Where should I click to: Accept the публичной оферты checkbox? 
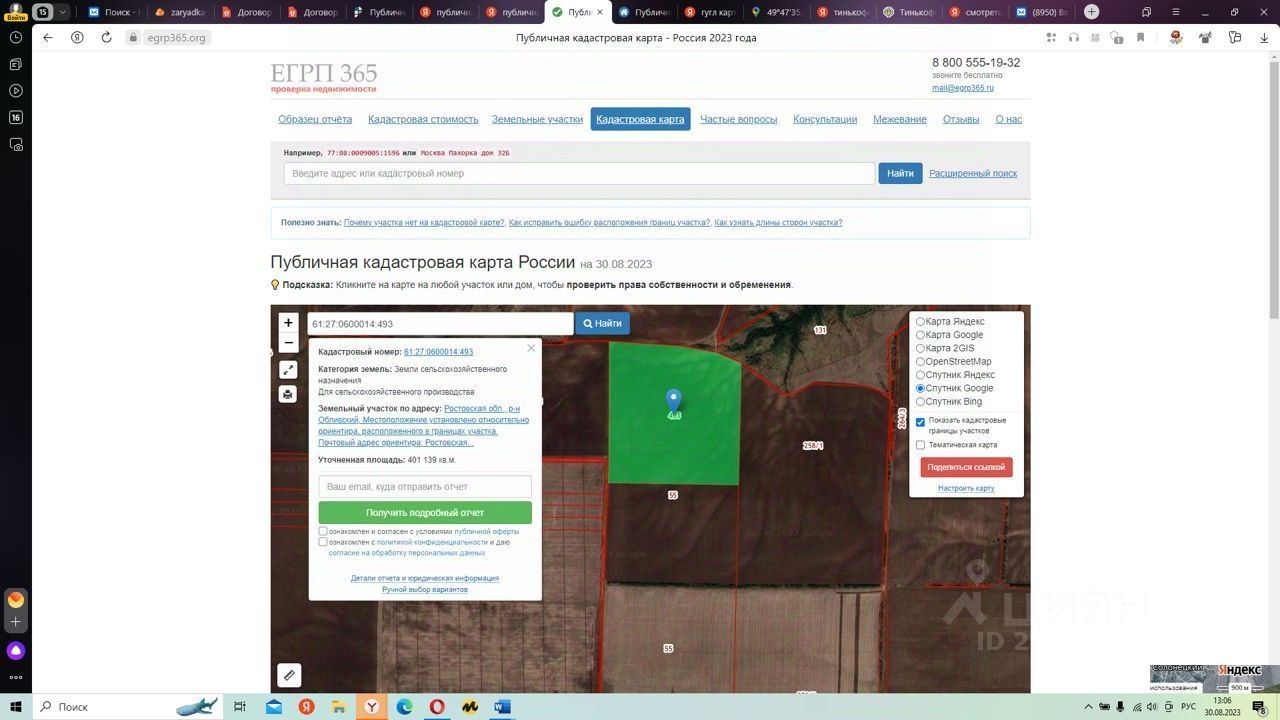(323, 532)
